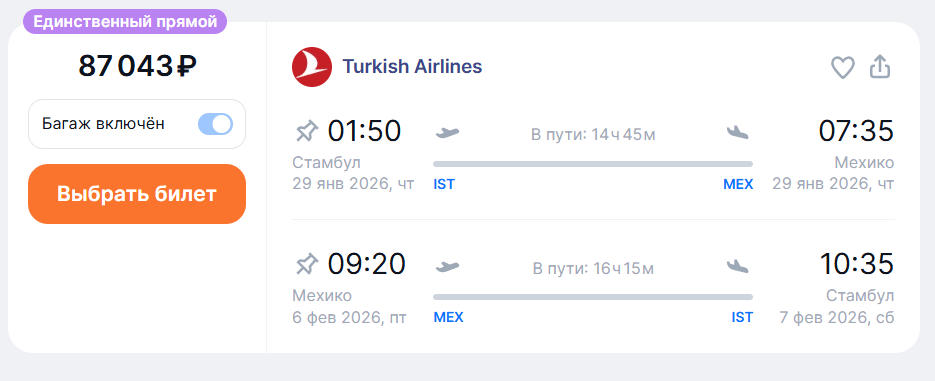Click the landing plane icon for outbound flight
The height and width of the screenshot is (381, 935).
click(x=738, y=132)
